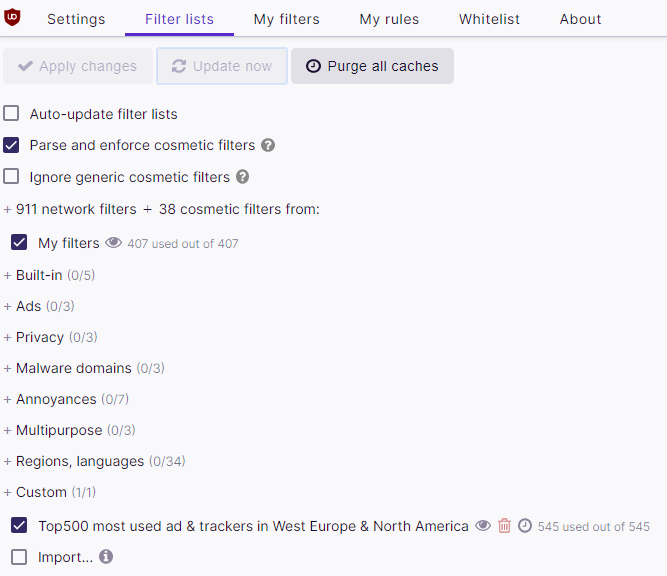The height and width of the screenshot is (576, 667).
Task: Click info icon beside Import
Action: [x=106, y=556]
